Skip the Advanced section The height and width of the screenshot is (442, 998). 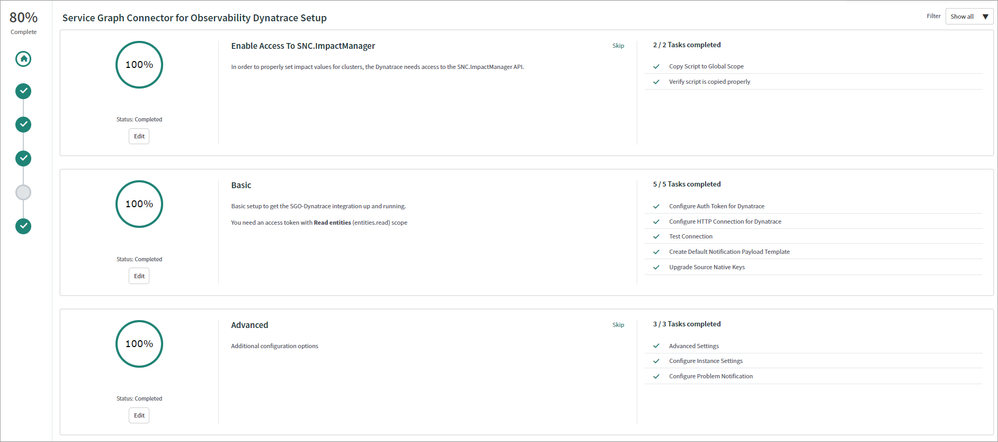click(618, 325)
